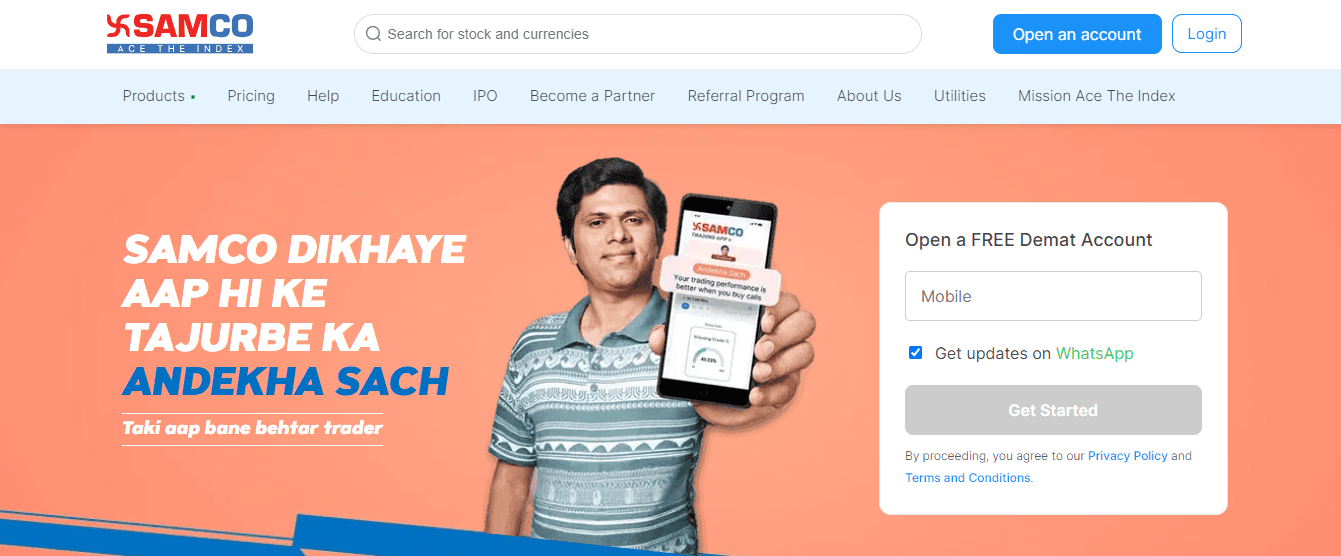Click the Mobile number input field

click(x=1053, y=296)
